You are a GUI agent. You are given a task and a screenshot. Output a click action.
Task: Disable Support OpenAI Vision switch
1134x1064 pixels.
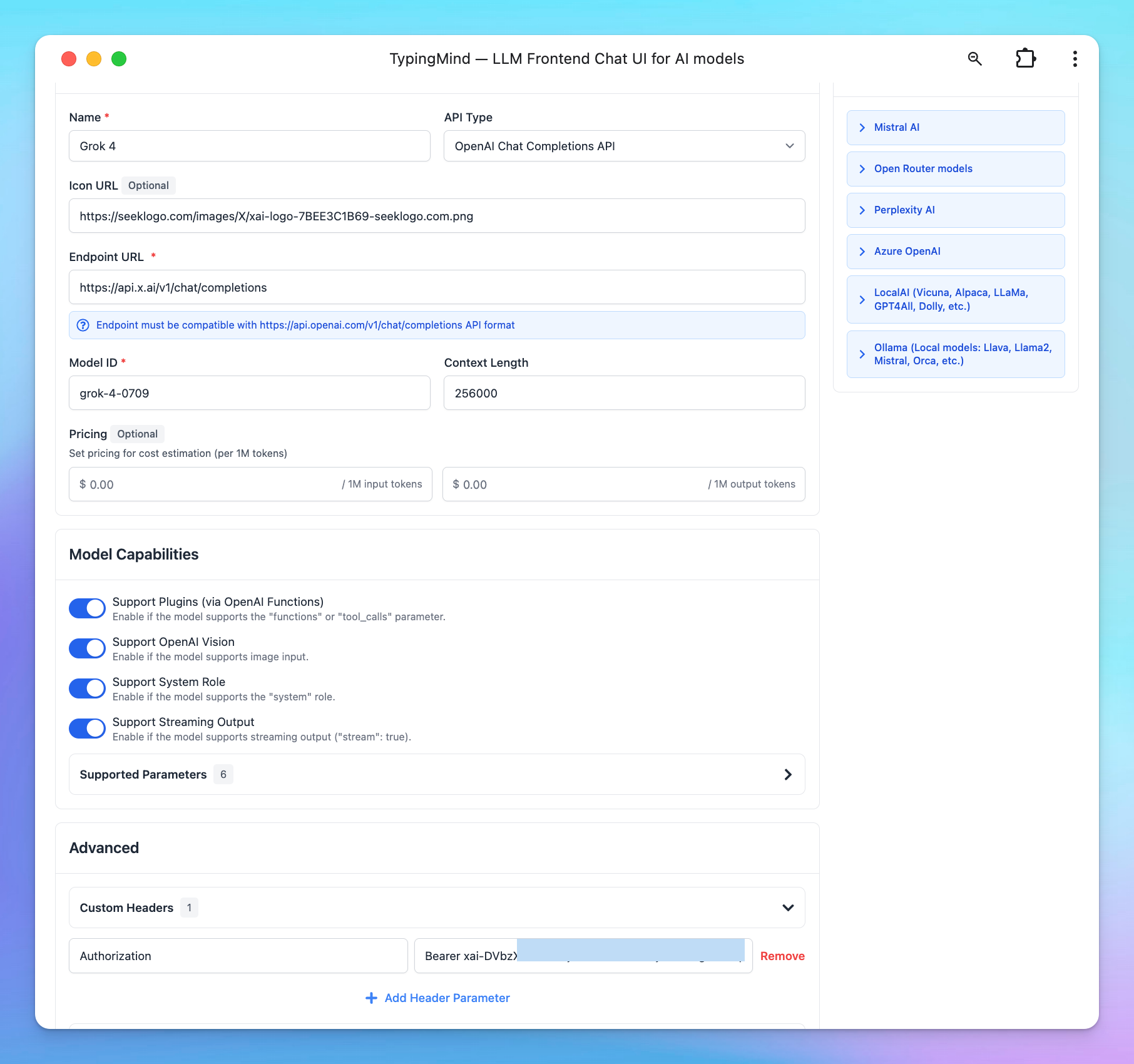(x=87, y=648)
